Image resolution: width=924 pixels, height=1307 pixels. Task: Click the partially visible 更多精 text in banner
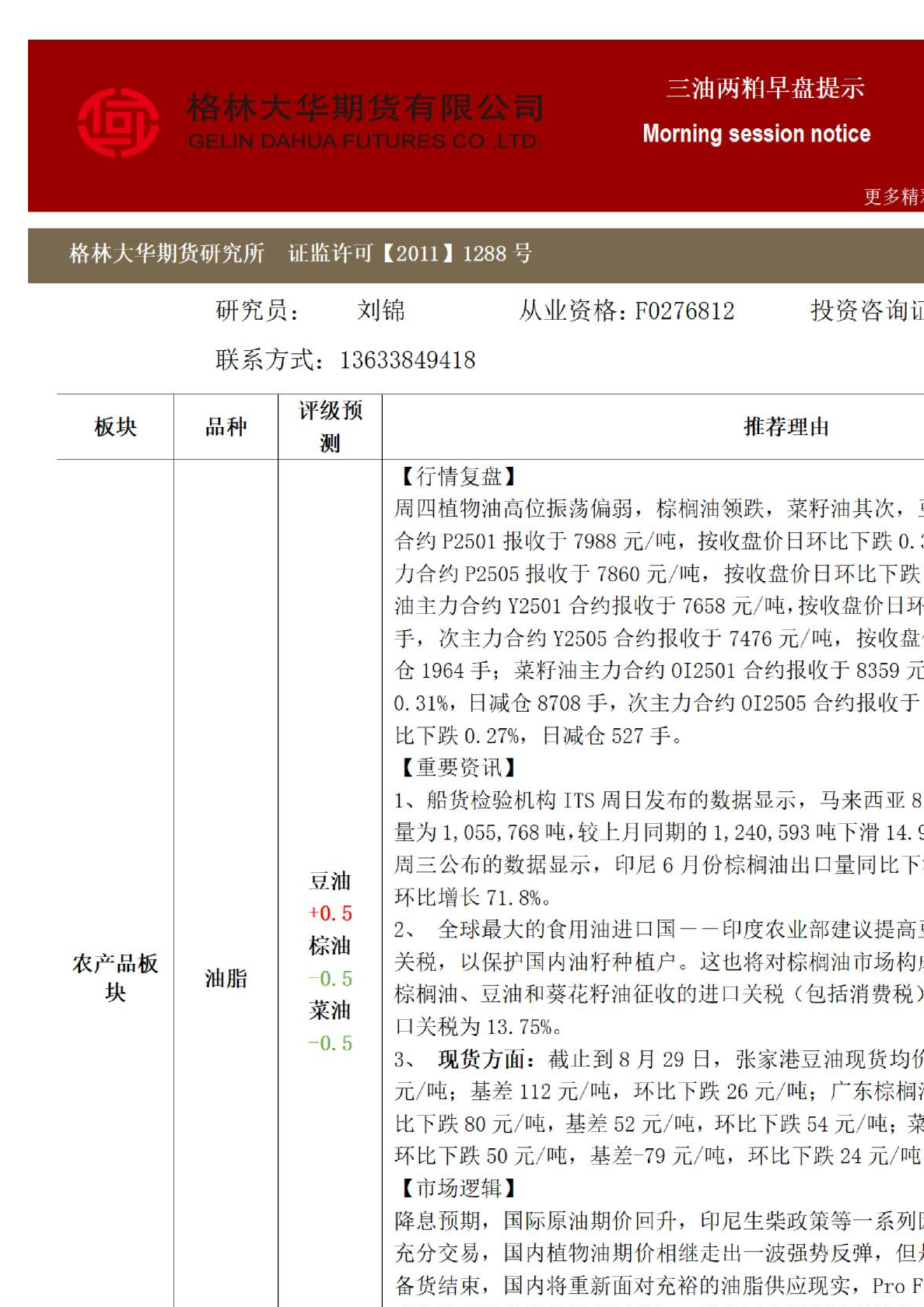[894, 197]
